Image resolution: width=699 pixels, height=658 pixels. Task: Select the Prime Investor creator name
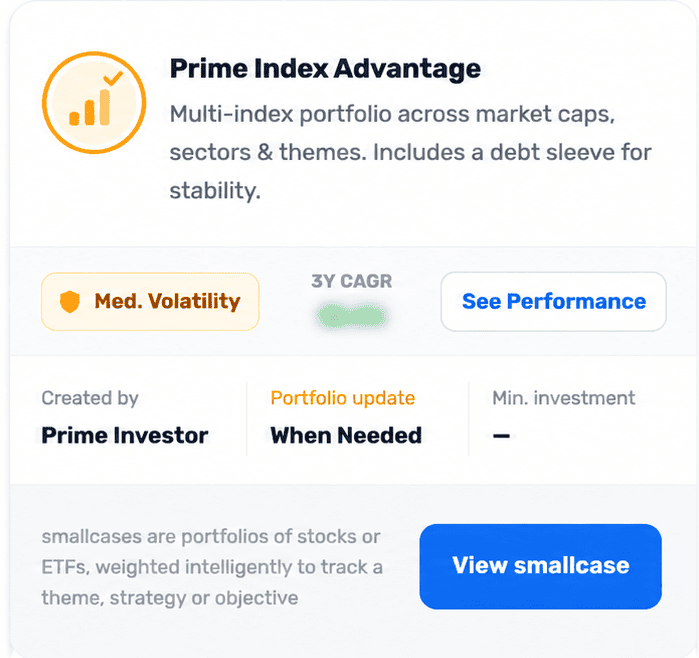coord(125,436)
